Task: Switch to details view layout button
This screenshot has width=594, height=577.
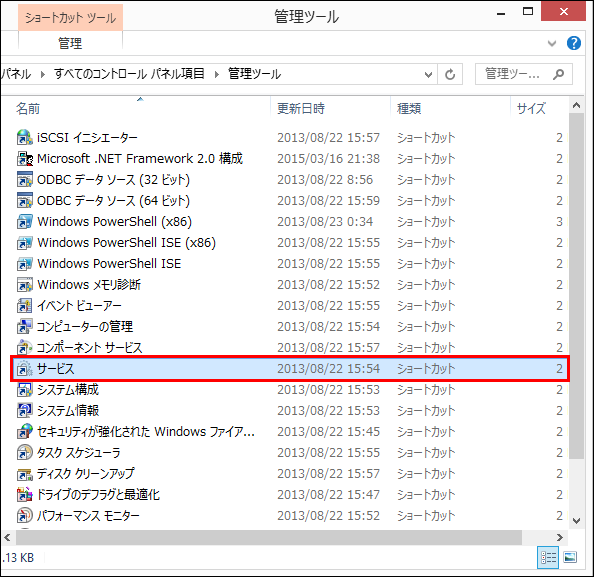Action: tap(548, 558)
